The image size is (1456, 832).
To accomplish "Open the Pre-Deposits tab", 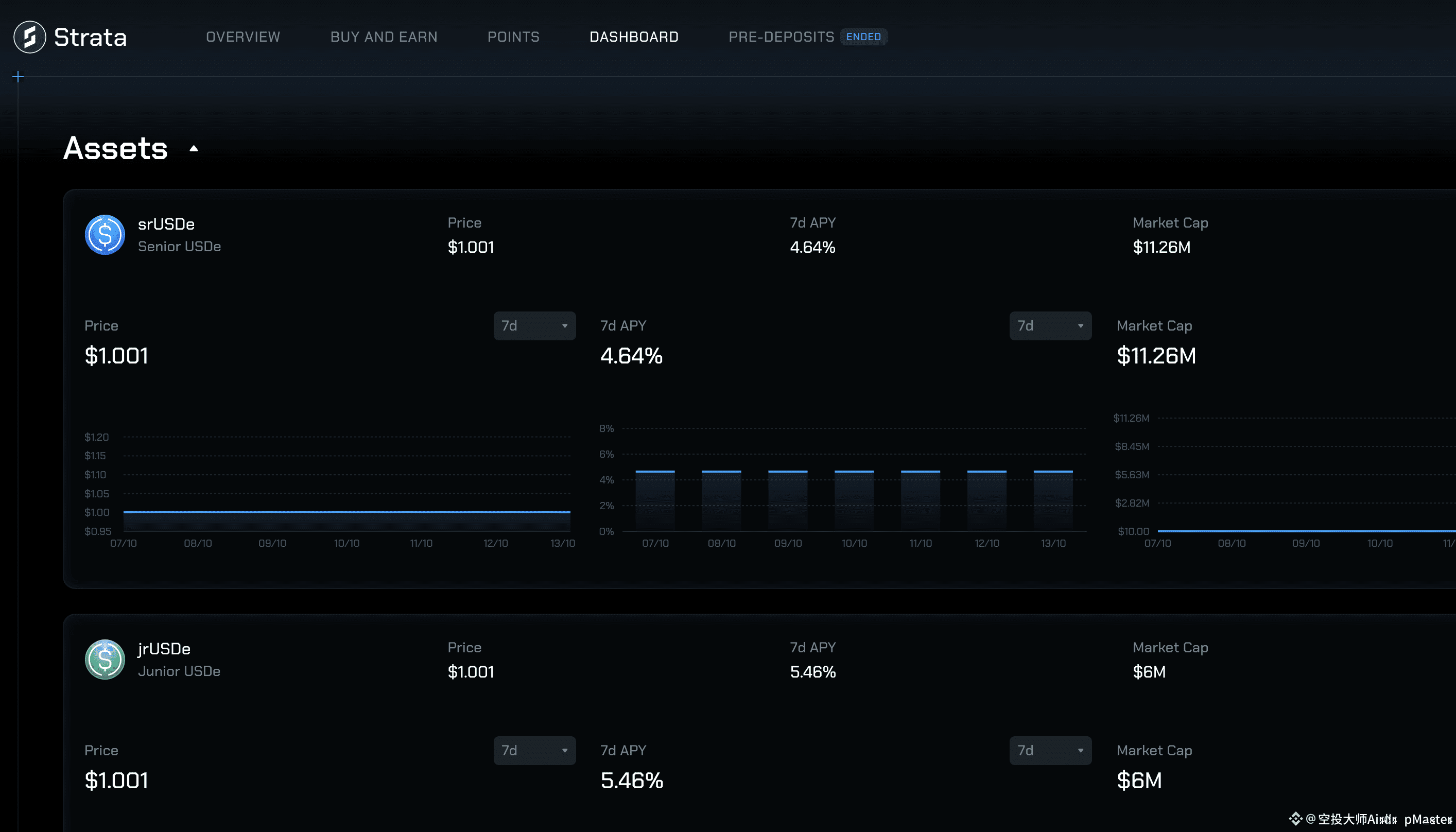I will [781, 37].
